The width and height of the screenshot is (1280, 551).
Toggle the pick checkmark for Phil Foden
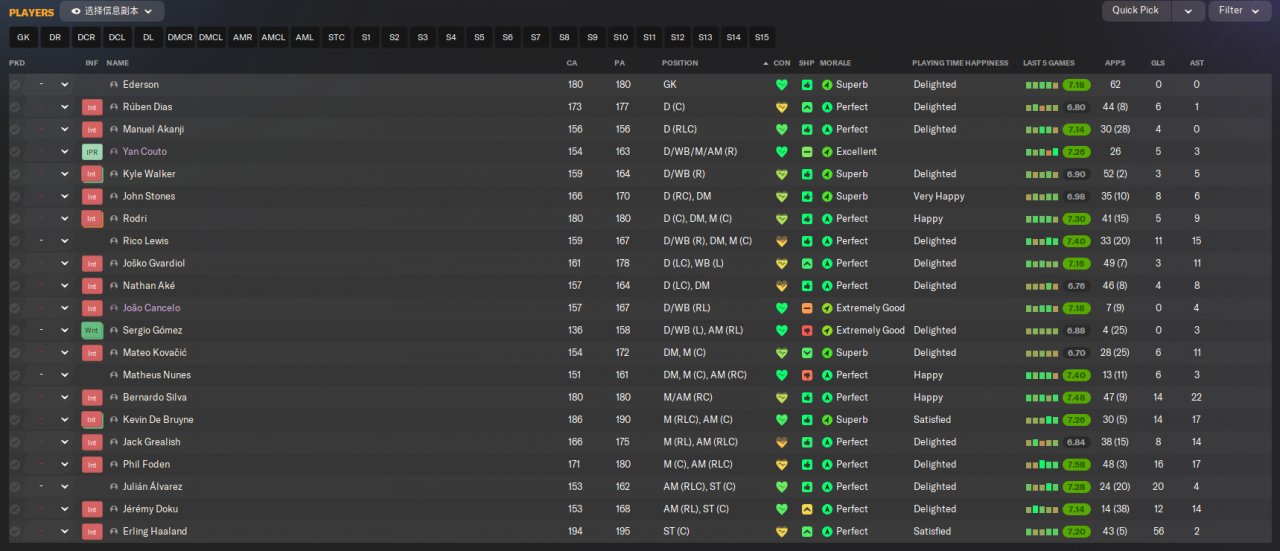15,464
